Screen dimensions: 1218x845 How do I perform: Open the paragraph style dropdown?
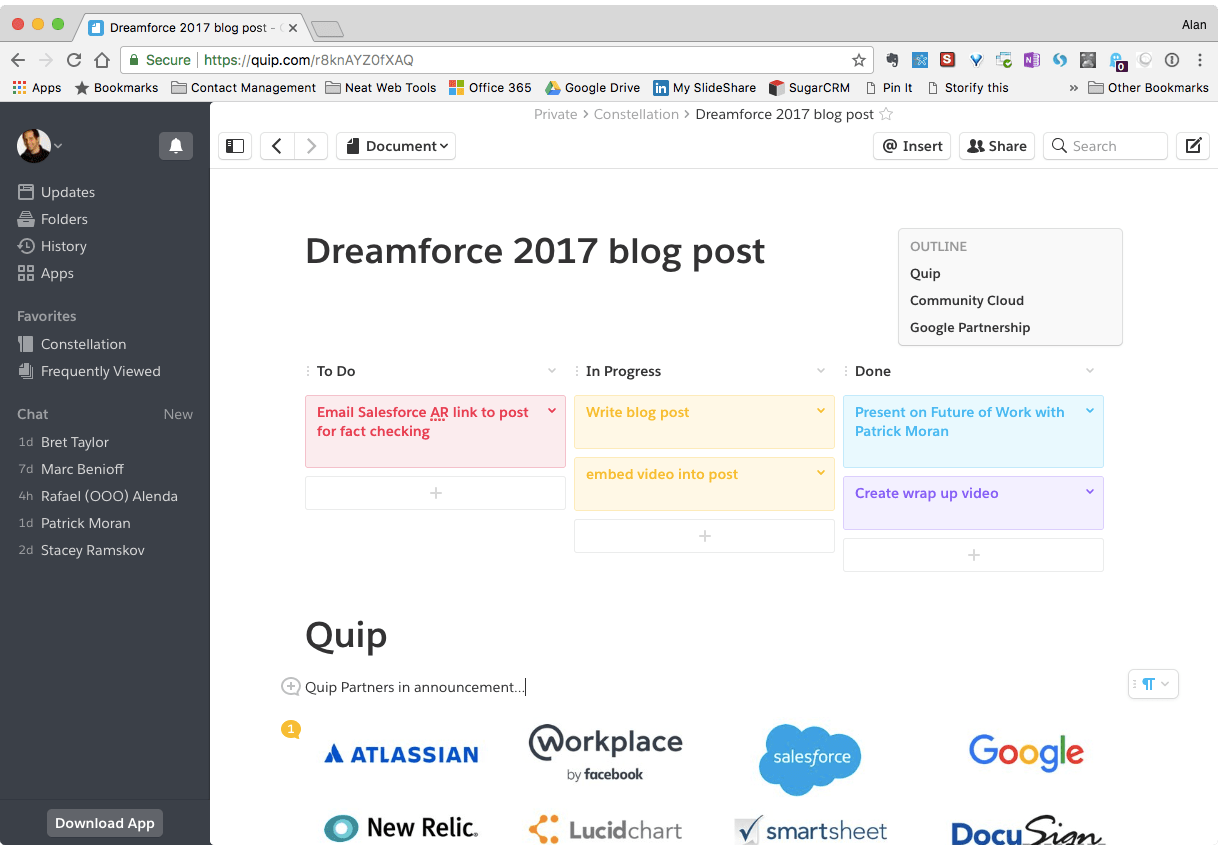1152,684
